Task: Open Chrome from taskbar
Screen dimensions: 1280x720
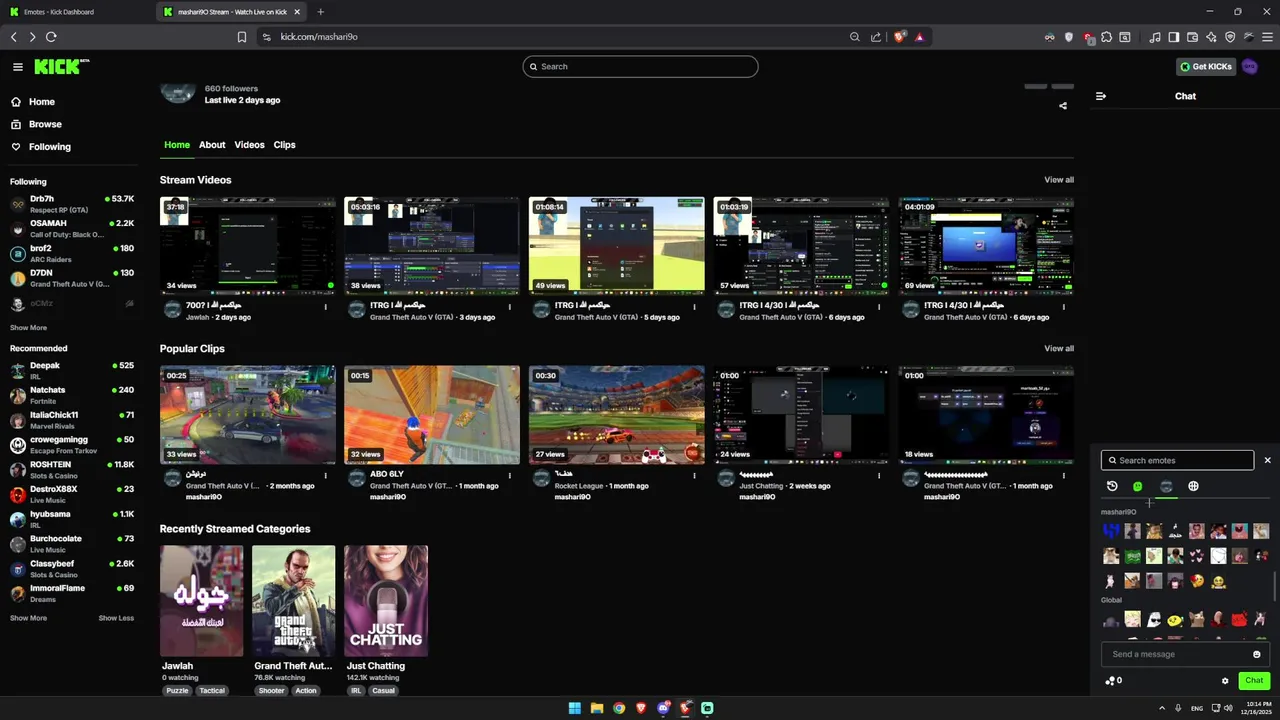Action: pos(619,708)
